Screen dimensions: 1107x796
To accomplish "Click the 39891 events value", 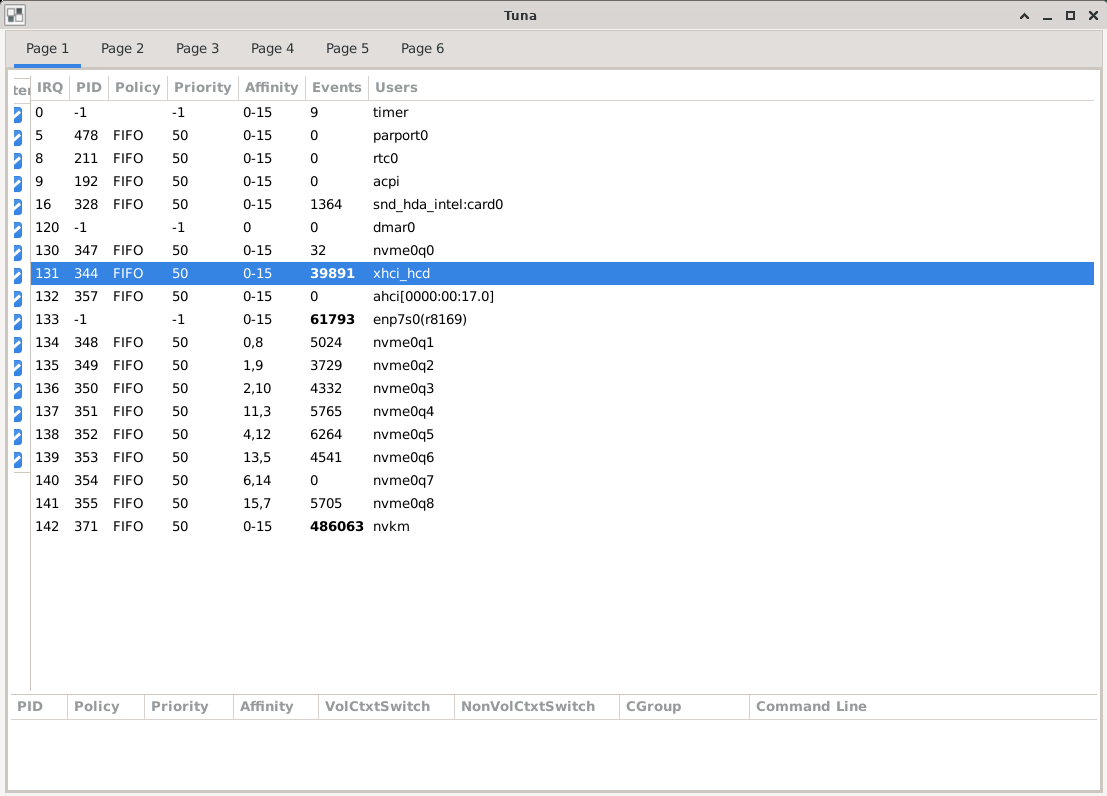I will [x=333, y=273].
